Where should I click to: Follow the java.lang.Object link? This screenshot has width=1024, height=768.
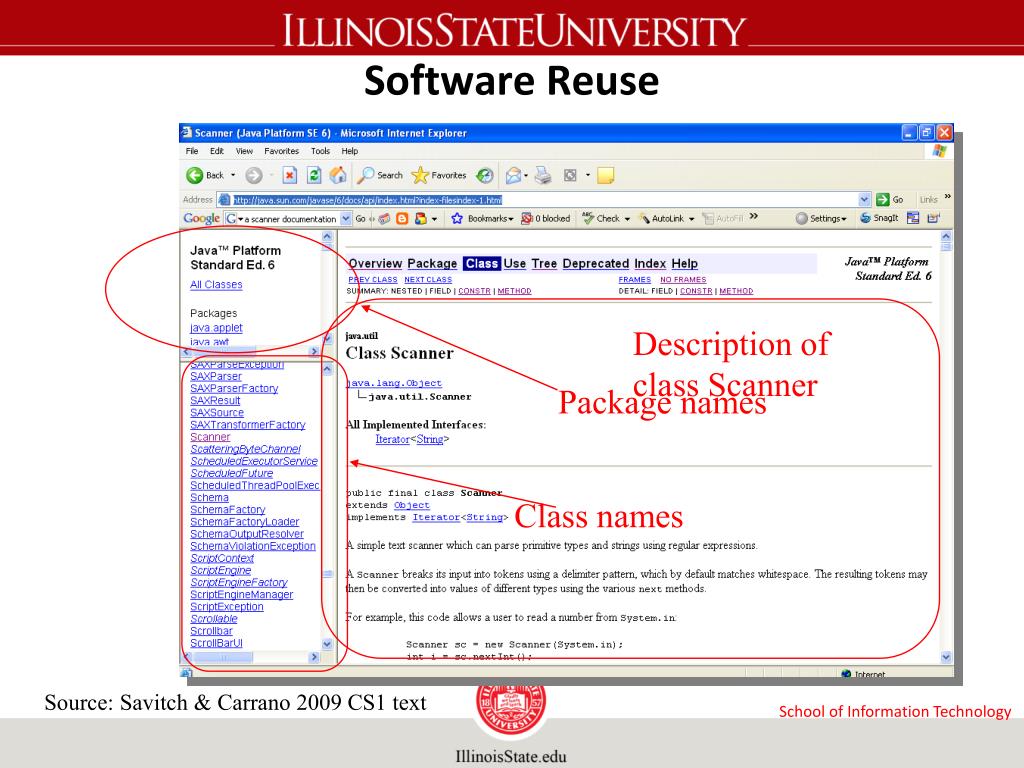point(394,383)
